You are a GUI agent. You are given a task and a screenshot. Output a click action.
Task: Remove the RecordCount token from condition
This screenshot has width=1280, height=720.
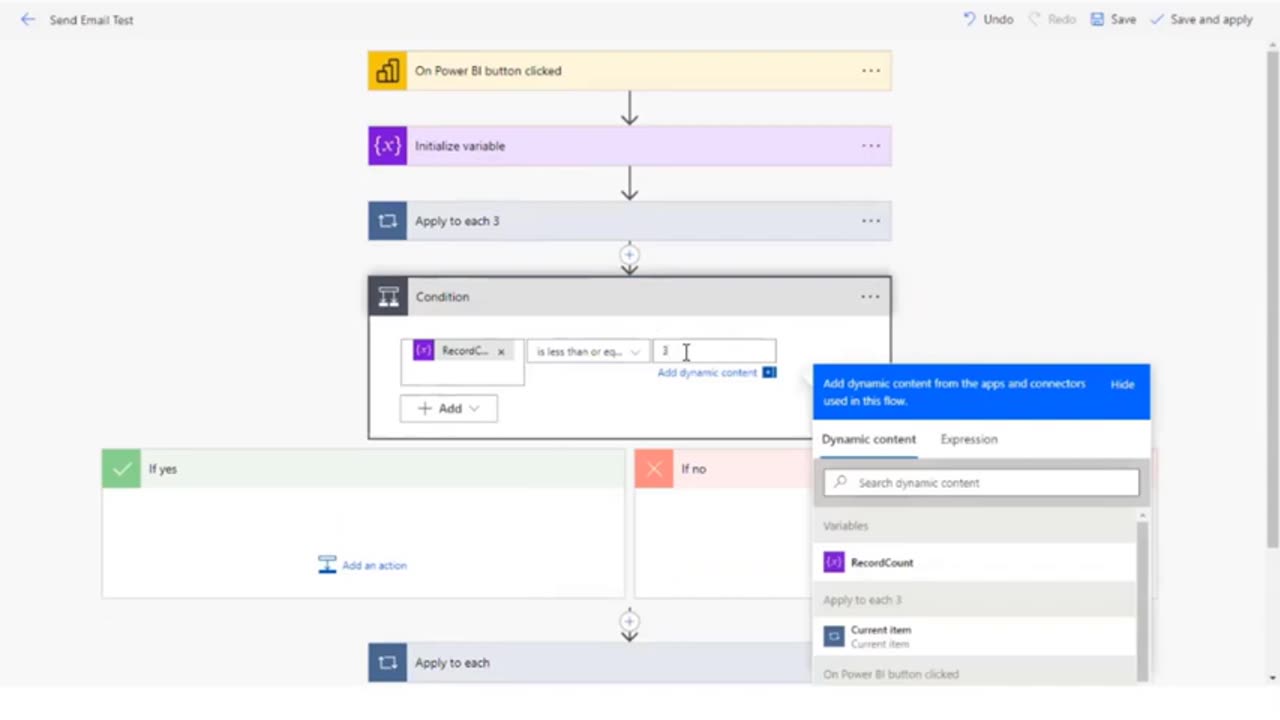[501, 352]
